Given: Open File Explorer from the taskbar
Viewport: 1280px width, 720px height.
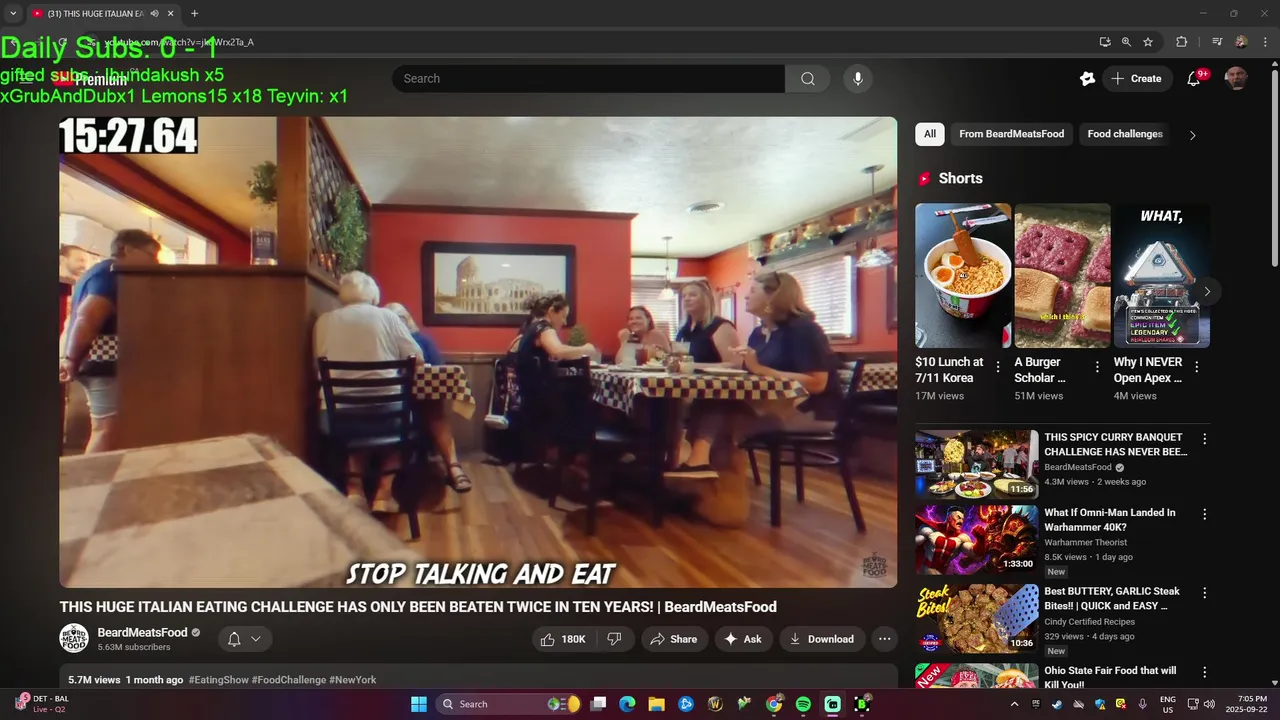Looking at the screenshot, I should point(656,704).
